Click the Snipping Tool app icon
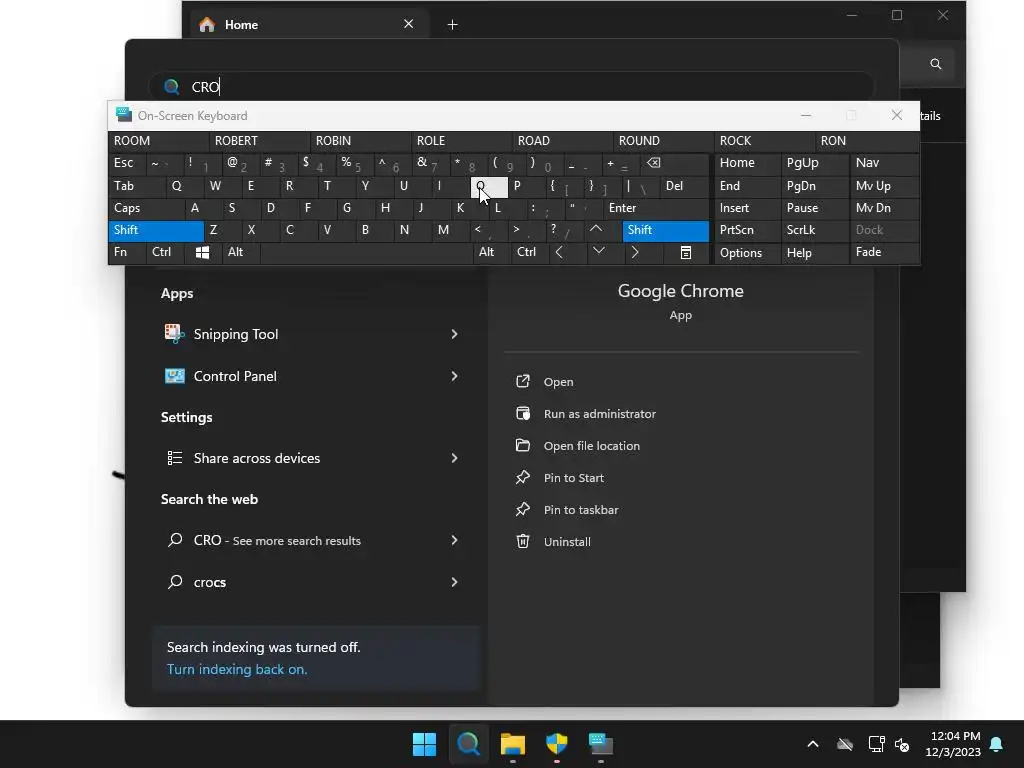 [x=174, y=334]
